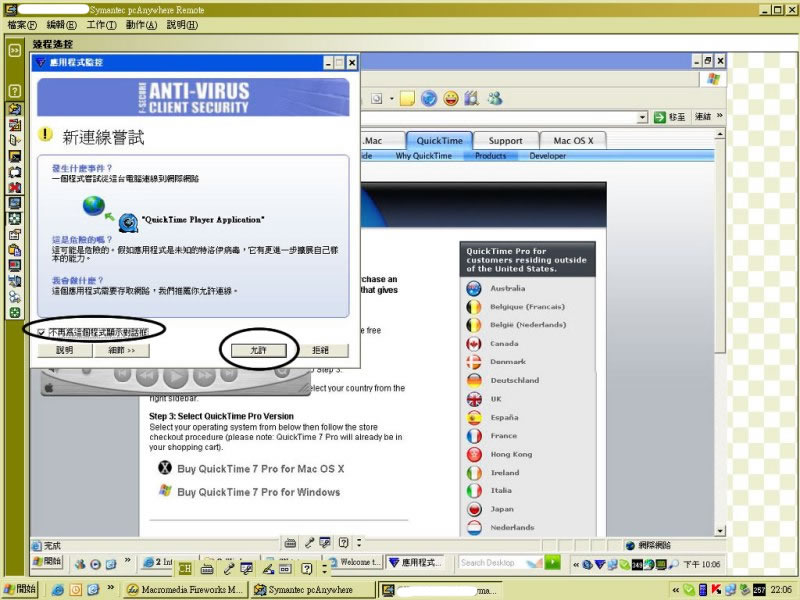Click the help icon on lower floating IME bar
Screen dimensions: 800x600
tap(306, 568)
